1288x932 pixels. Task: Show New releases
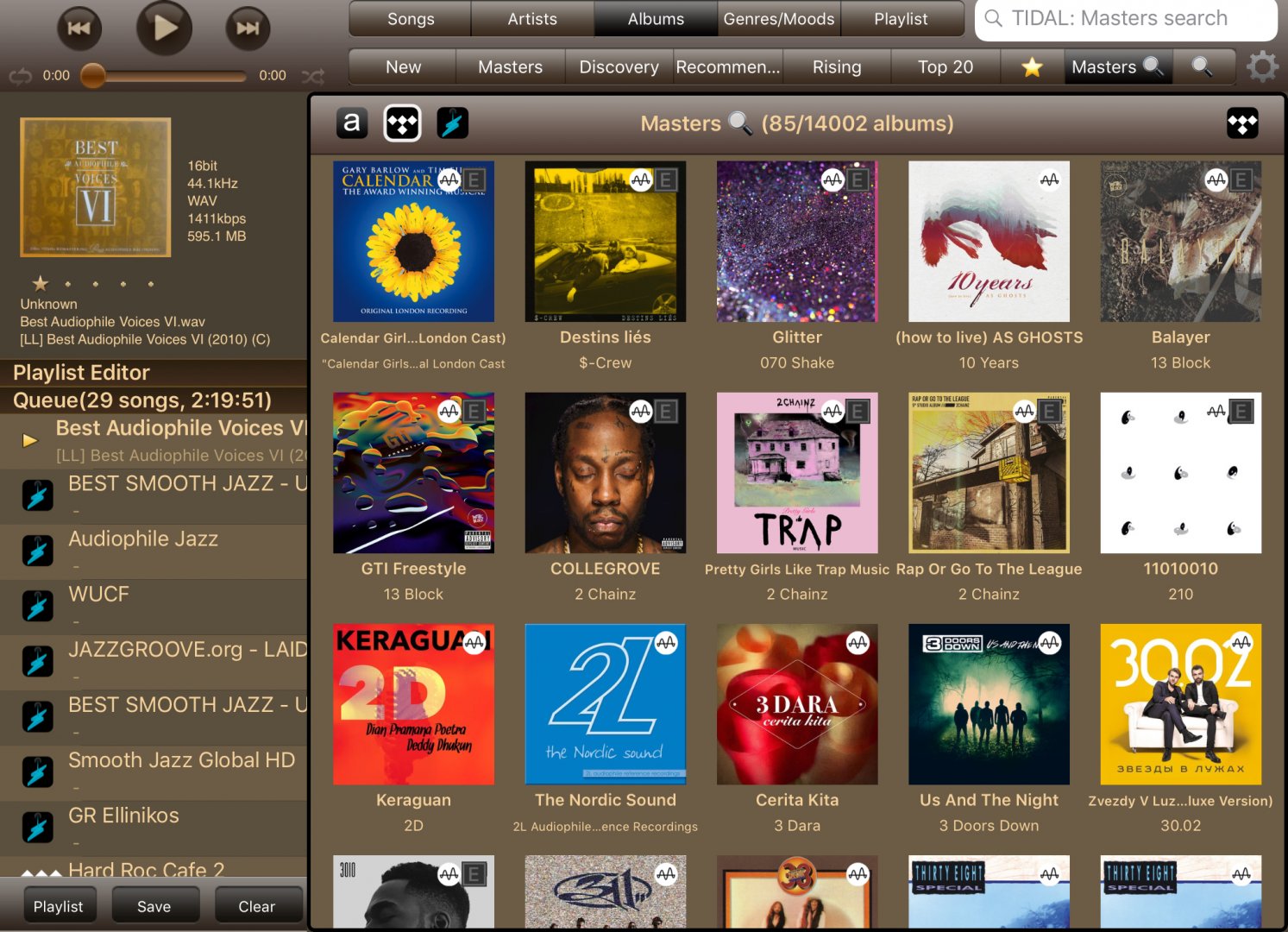click(x=403, y=66)
